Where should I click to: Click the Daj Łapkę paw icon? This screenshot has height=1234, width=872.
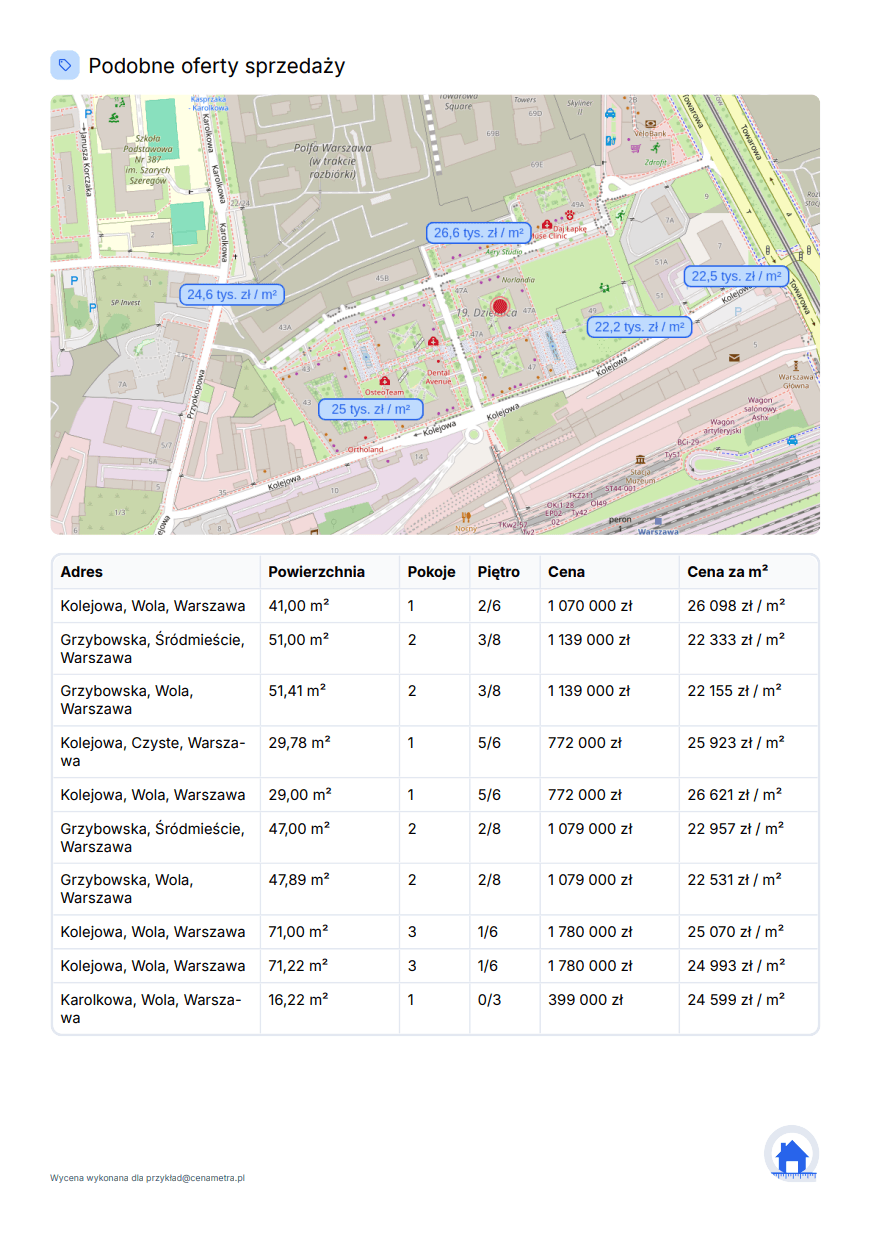570,214
